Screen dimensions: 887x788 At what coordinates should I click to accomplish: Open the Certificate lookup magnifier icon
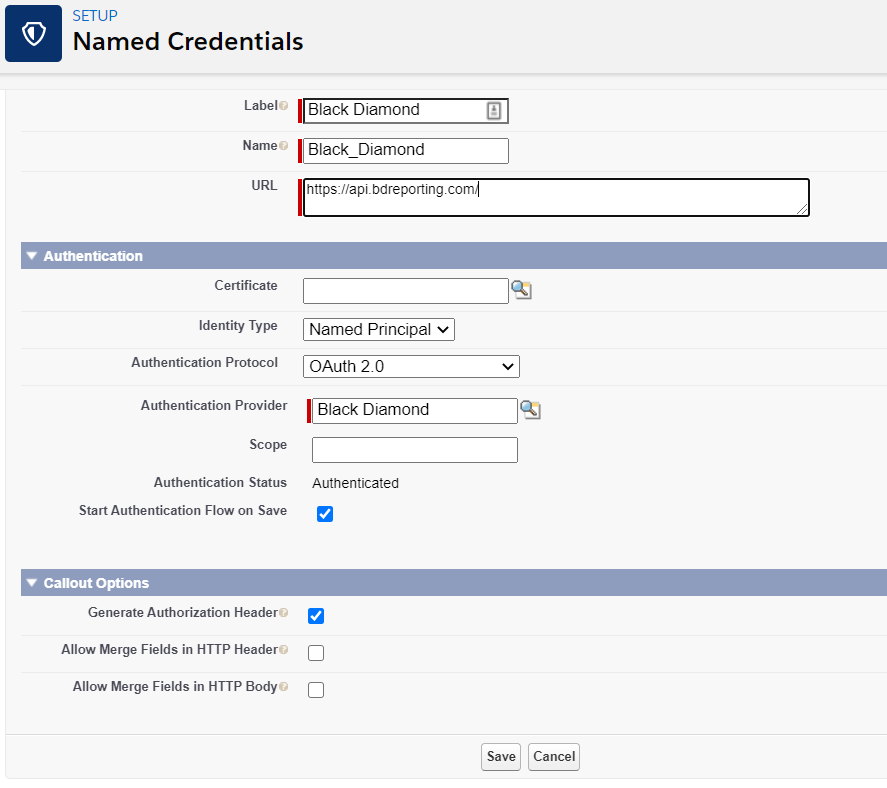[x=521, y=290]
